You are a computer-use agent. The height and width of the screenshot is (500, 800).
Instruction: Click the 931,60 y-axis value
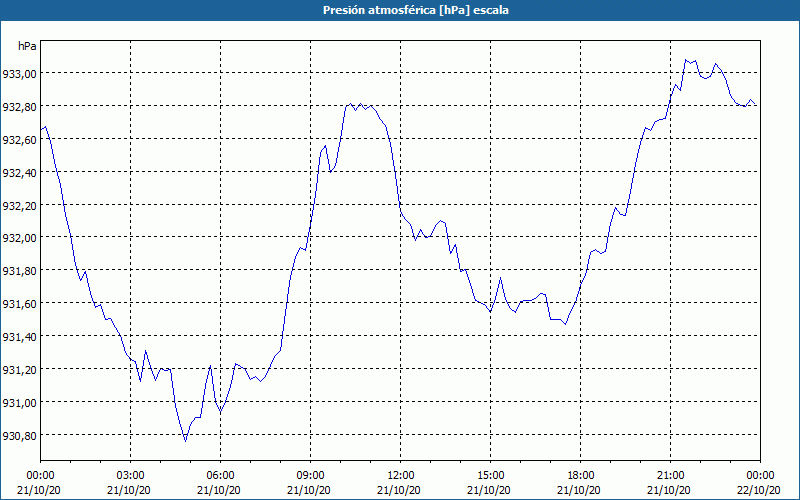[19, 304]
